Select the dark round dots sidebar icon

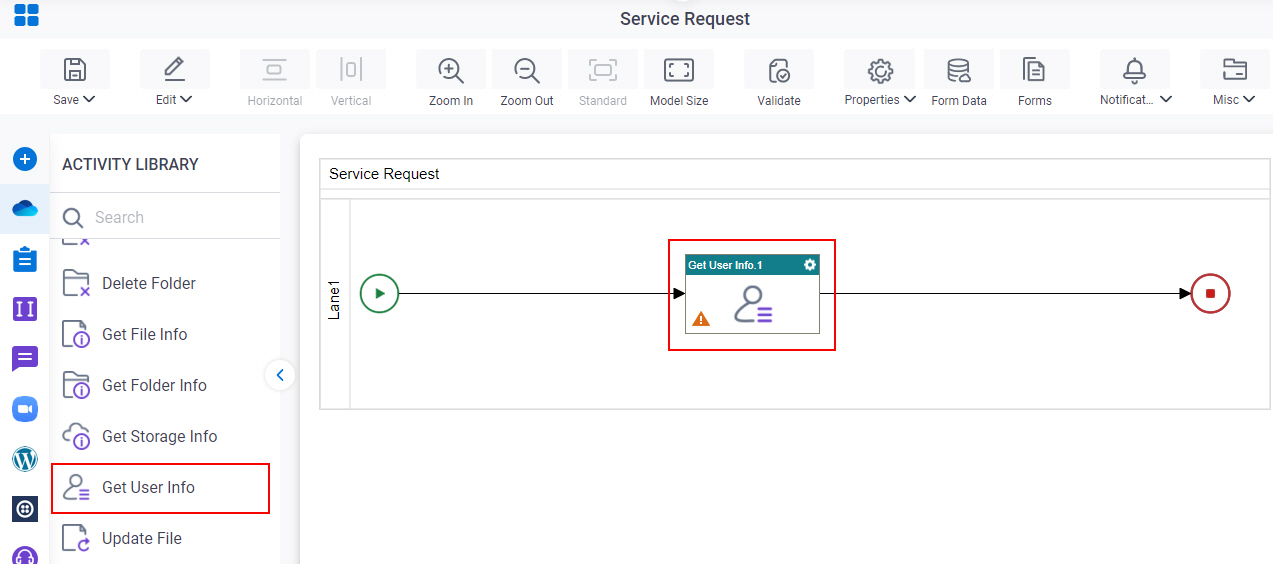click(25, 509)
